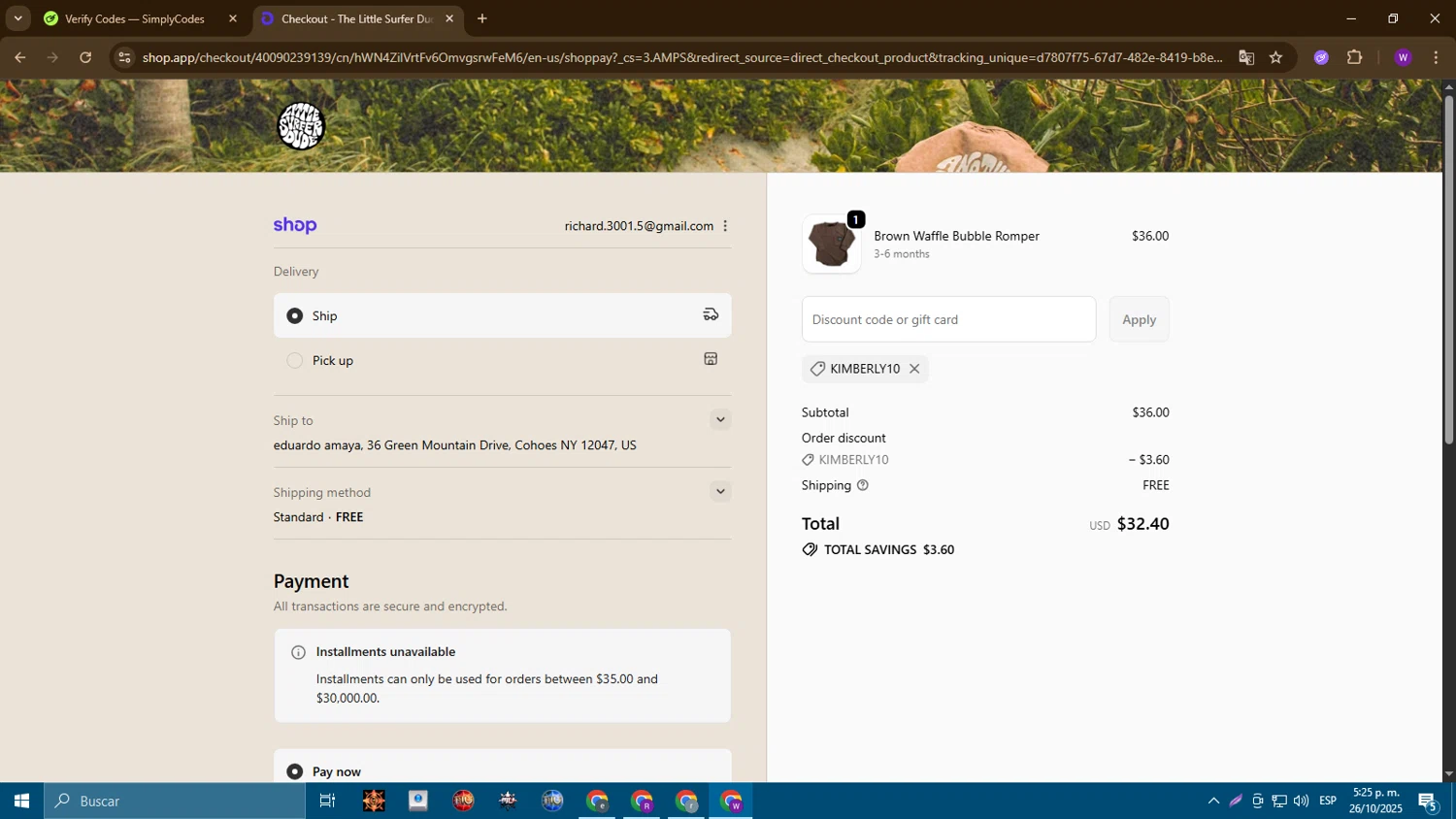Click the Standard · FREE shipping text
The image size is (1456, 819).
(318, 517)
